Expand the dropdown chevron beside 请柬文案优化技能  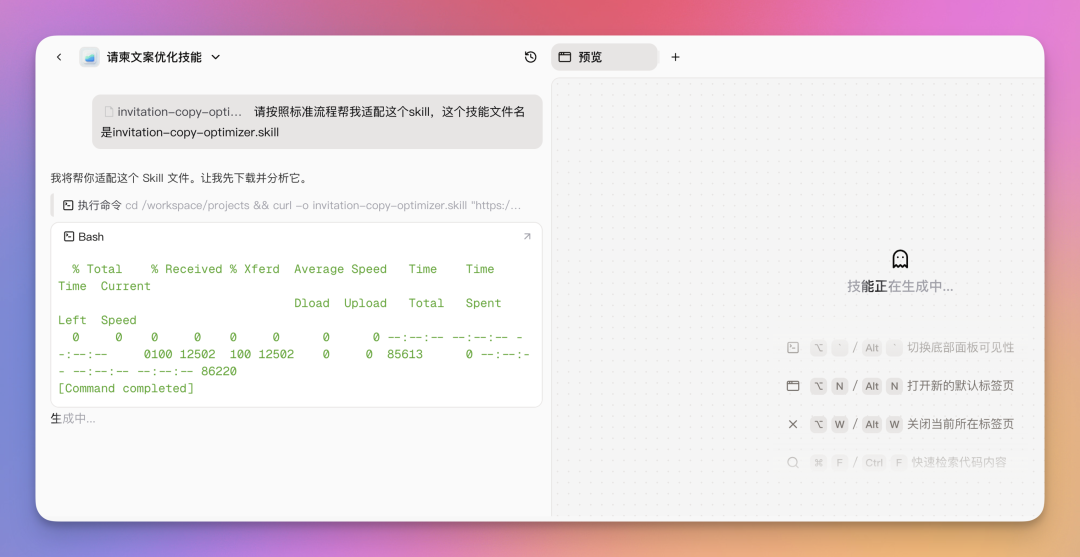coord(216,57)
